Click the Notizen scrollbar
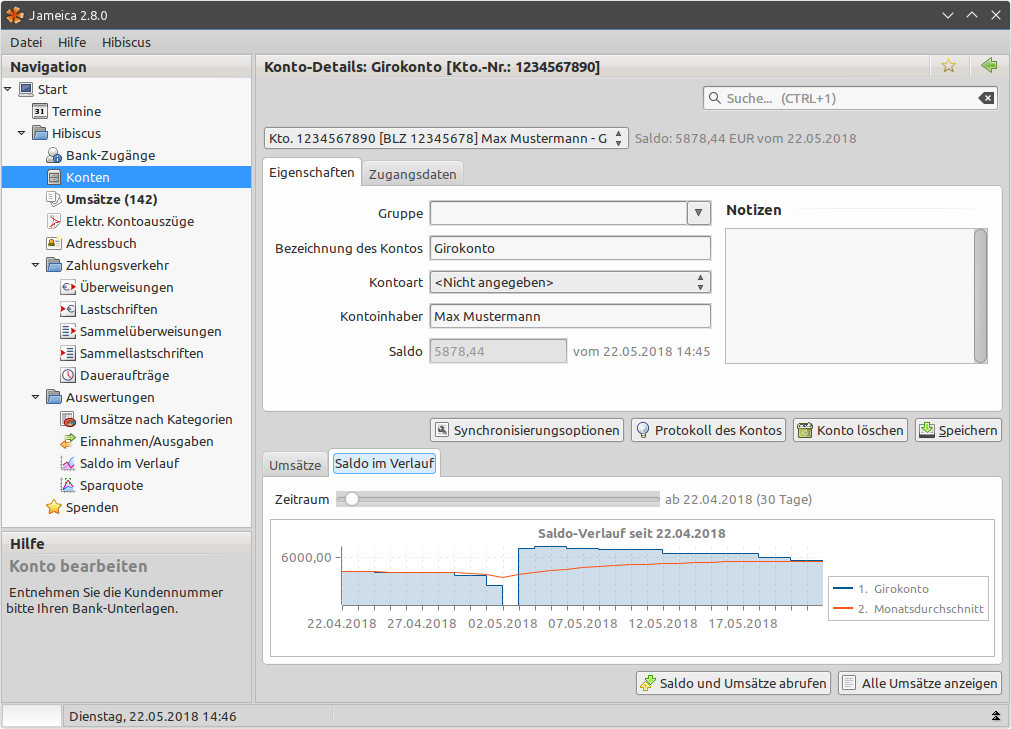 (981, 296)
